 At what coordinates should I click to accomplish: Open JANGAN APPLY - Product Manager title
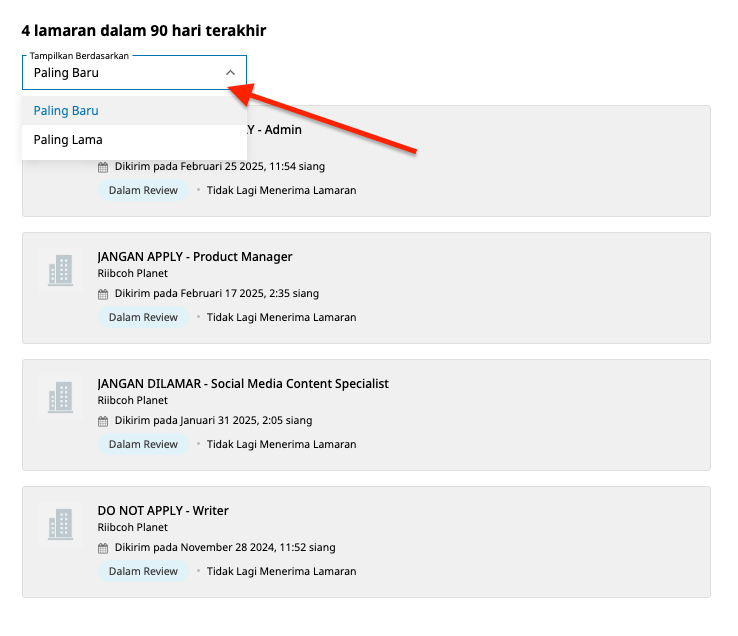[195, 257]
